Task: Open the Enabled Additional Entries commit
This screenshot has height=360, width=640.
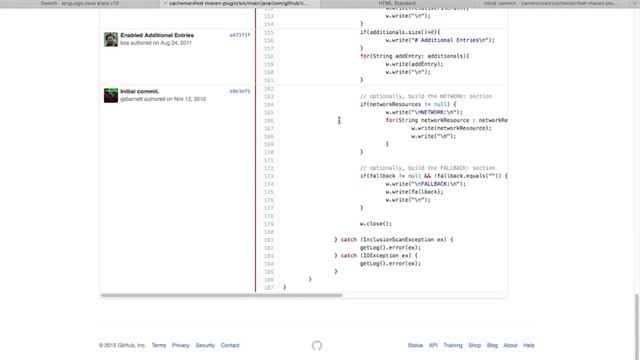Action: 157,35
